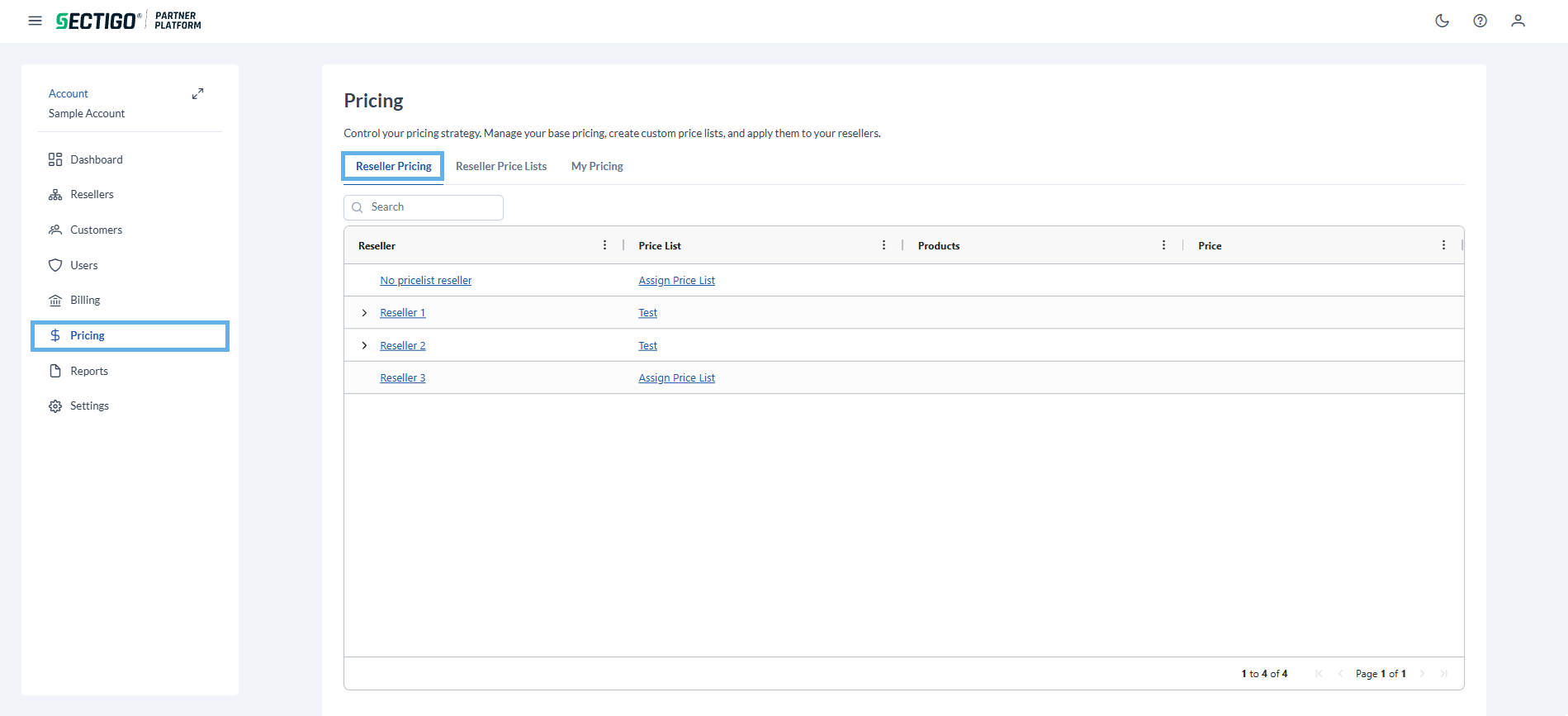Click the Settings gear icon
This screenshot has height=716, width=1568.
pos(55,406)
